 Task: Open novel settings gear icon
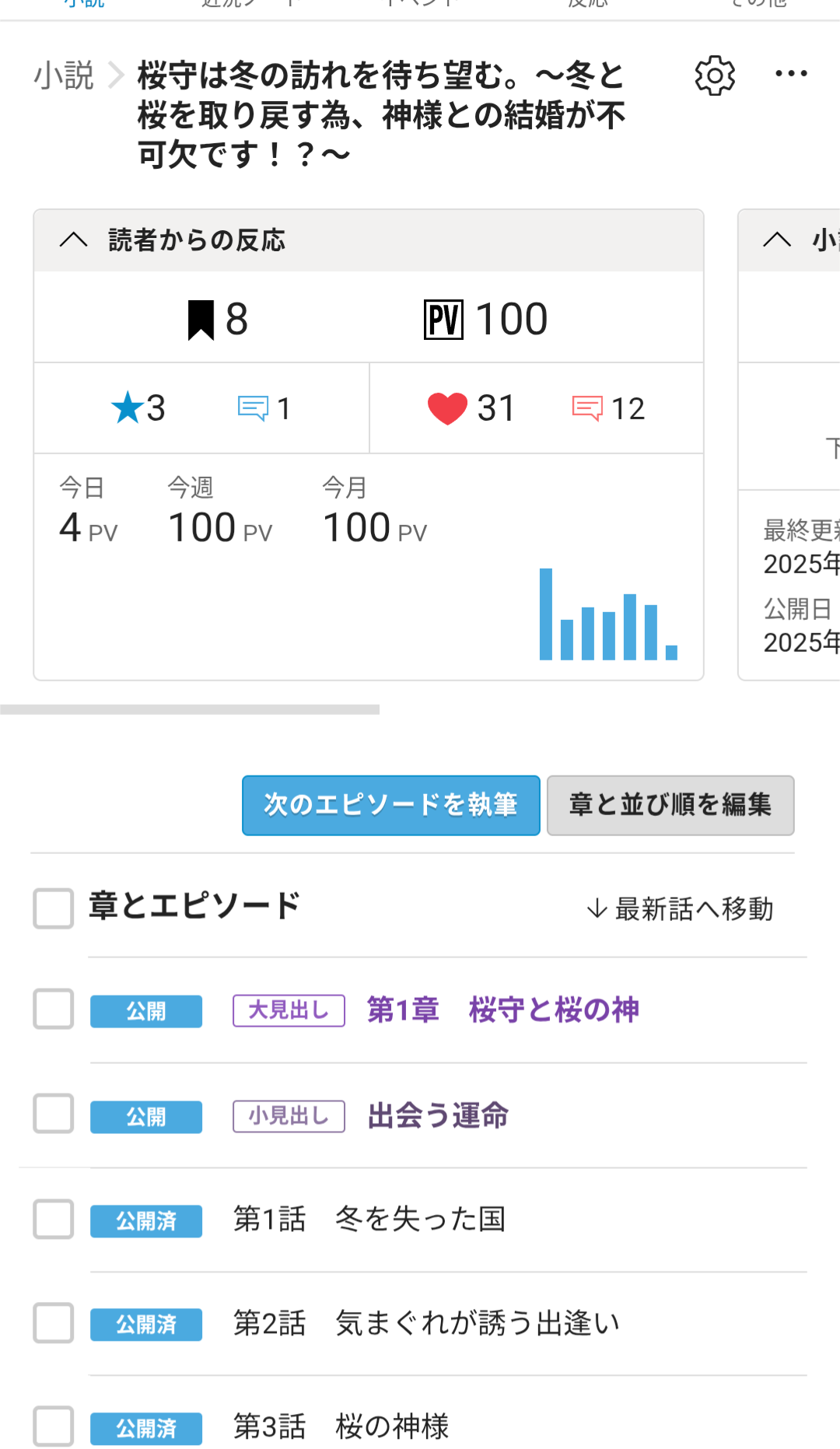714,75
